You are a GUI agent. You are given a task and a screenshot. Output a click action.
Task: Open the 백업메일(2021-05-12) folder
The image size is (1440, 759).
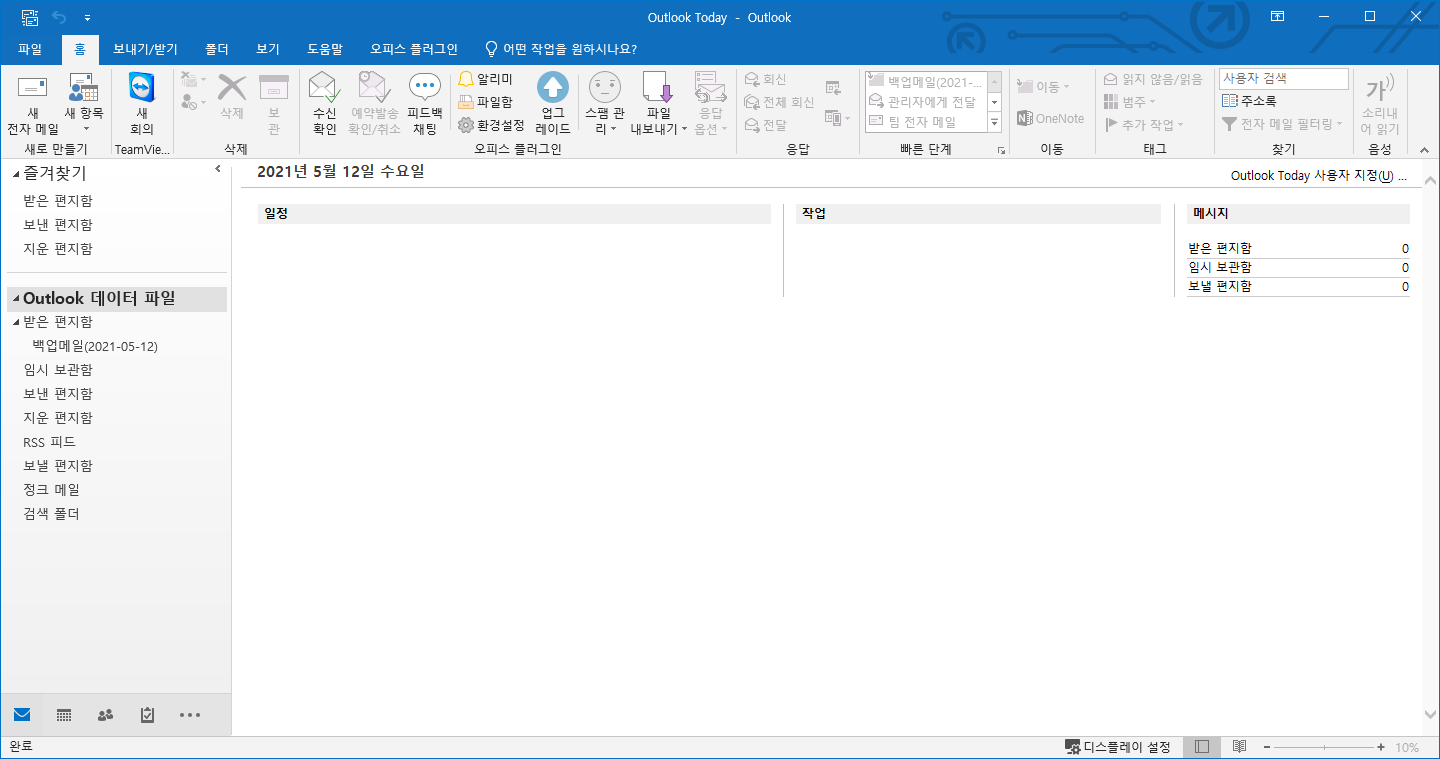(x=95, y=346)
